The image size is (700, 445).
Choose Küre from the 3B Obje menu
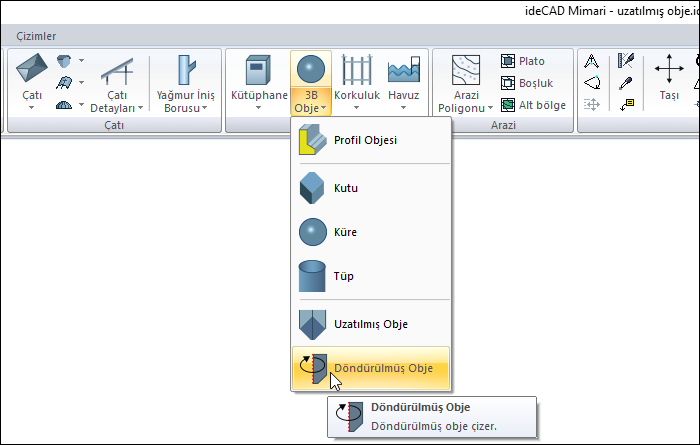[371, 232]
